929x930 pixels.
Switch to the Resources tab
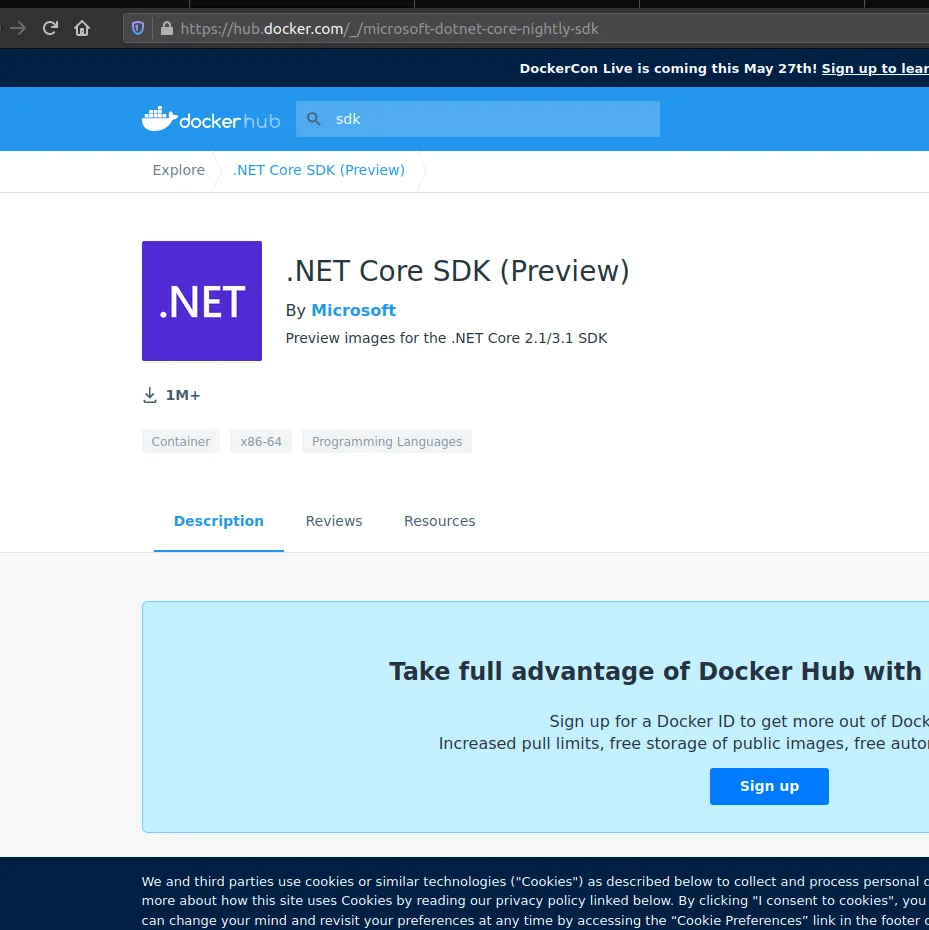[x=440, y=521]
